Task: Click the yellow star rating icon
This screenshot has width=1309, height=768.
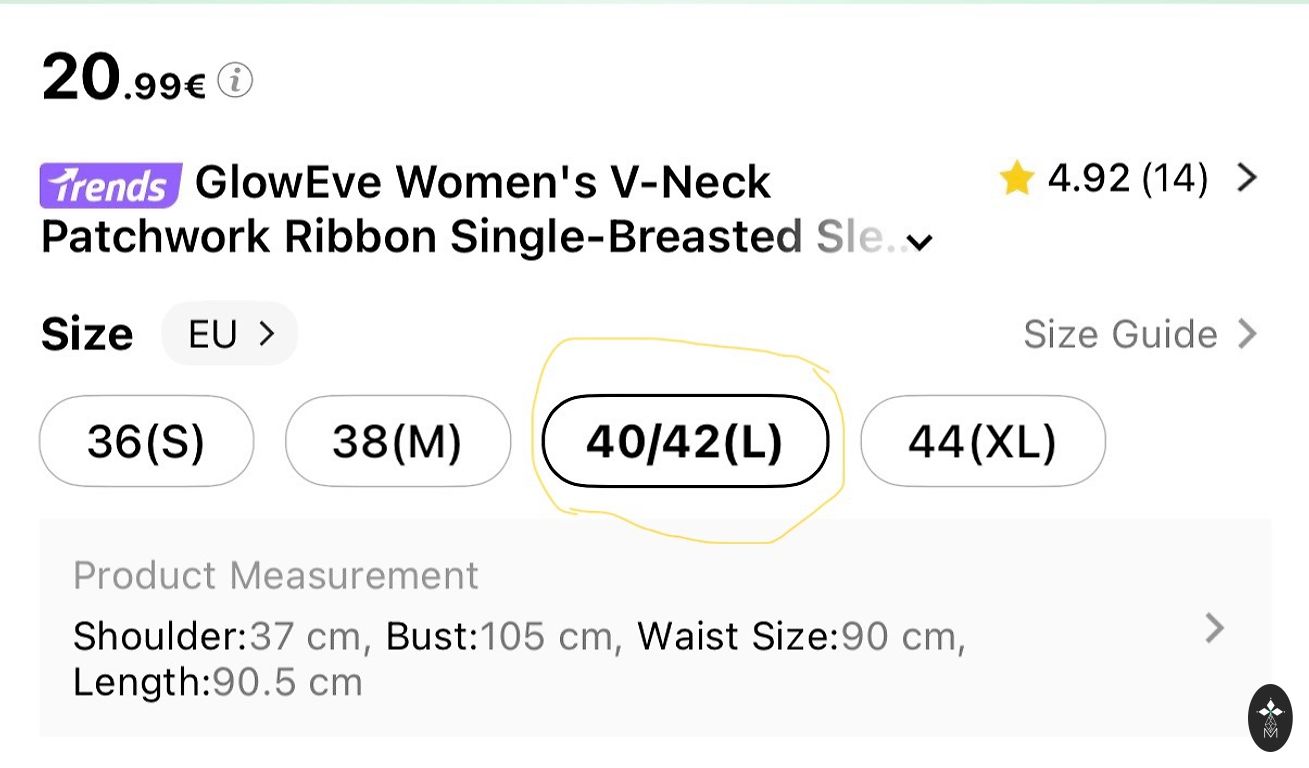Action: 1015,179
